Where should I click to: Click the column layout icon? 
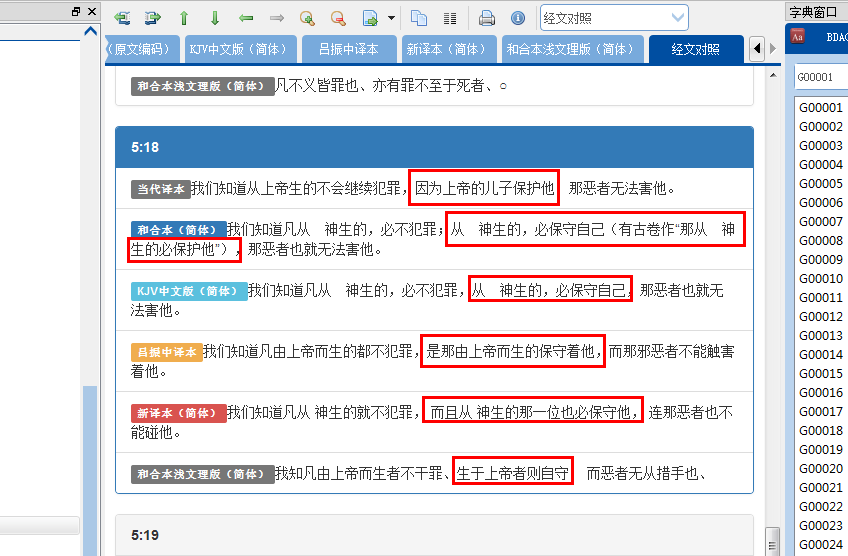(450, 18)
